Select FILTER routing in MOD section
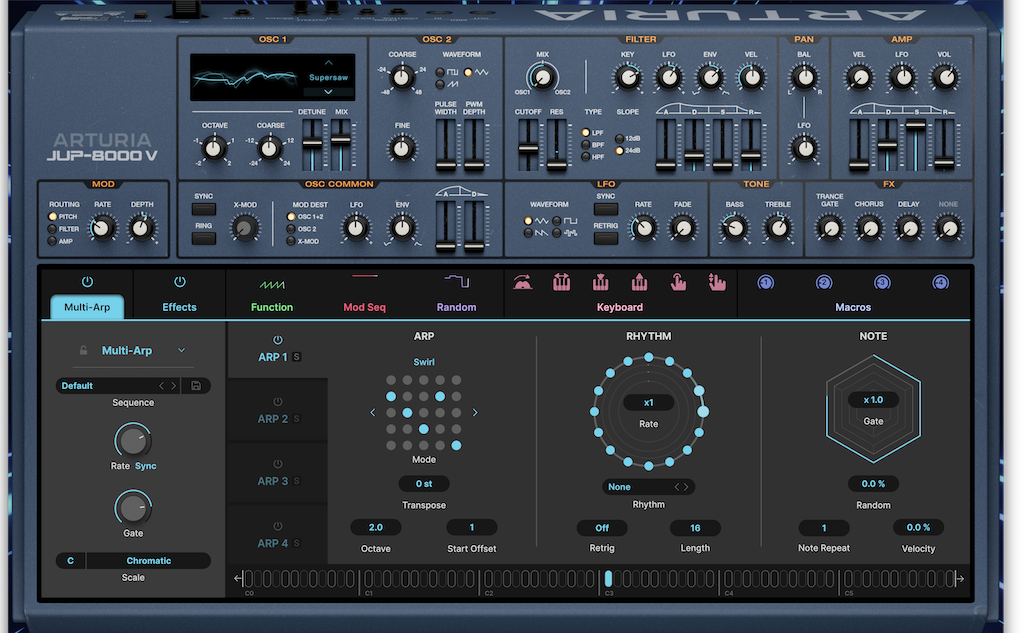This screenshot has height=633, width=1024. pos(52,229)
